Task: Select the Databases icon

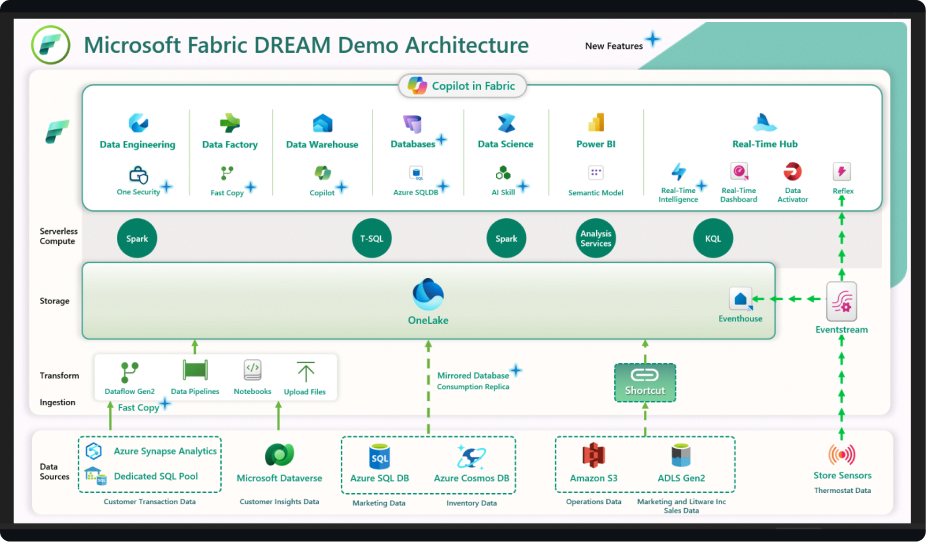Action: (412, 123)
